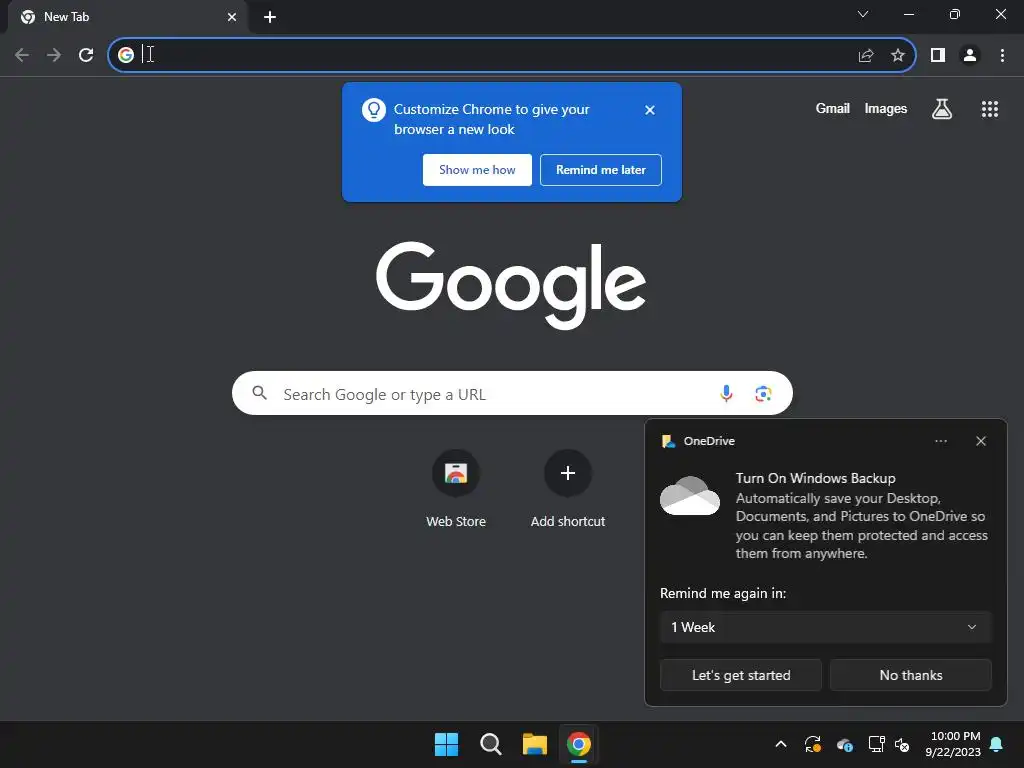Click the Google icon in address bar
Image resolution: width=1024 pixels, height=768 pixels.
click(126, 55)
